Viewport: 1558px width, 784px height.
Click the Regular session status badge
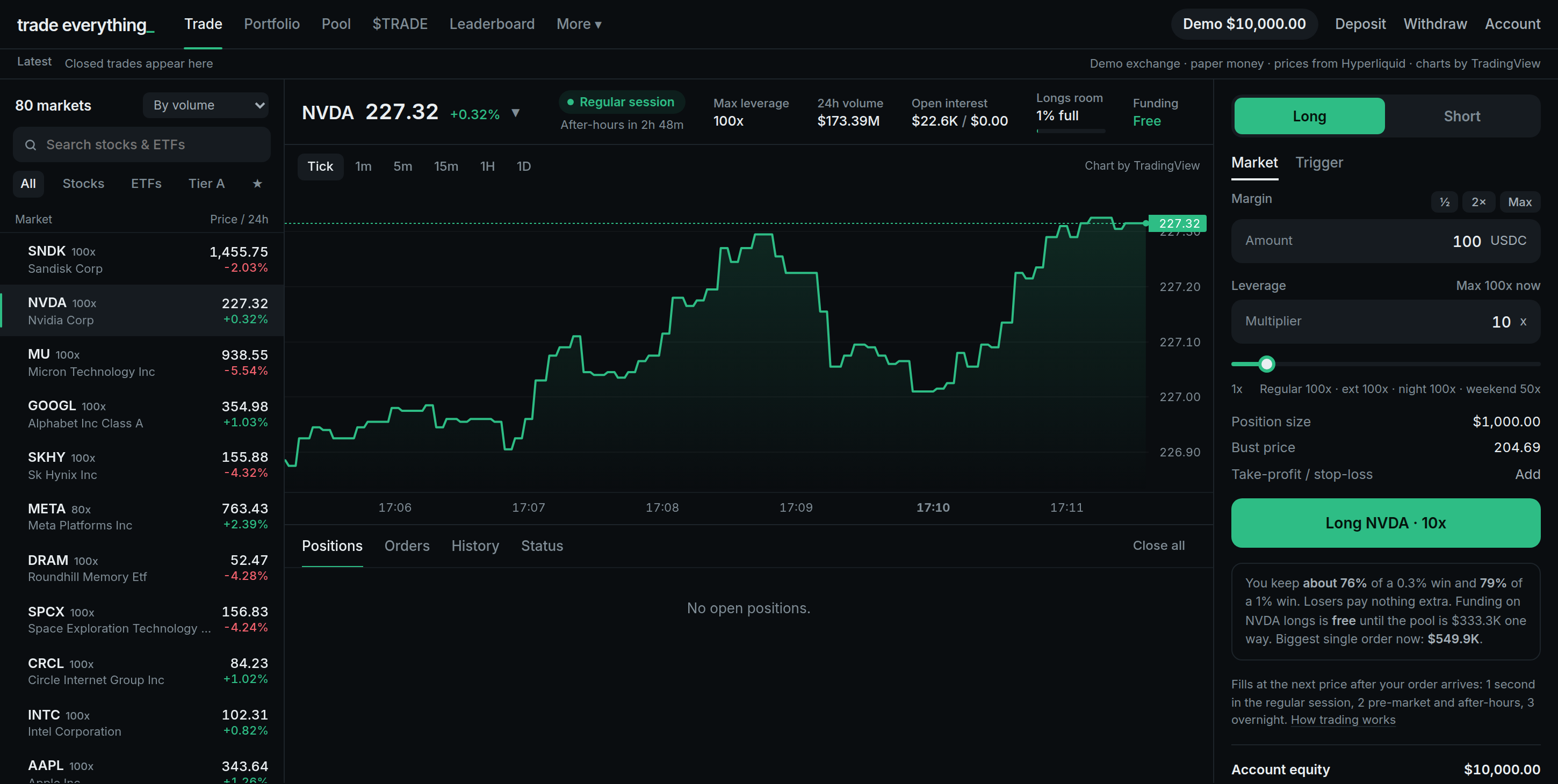[x=621, y=102]
